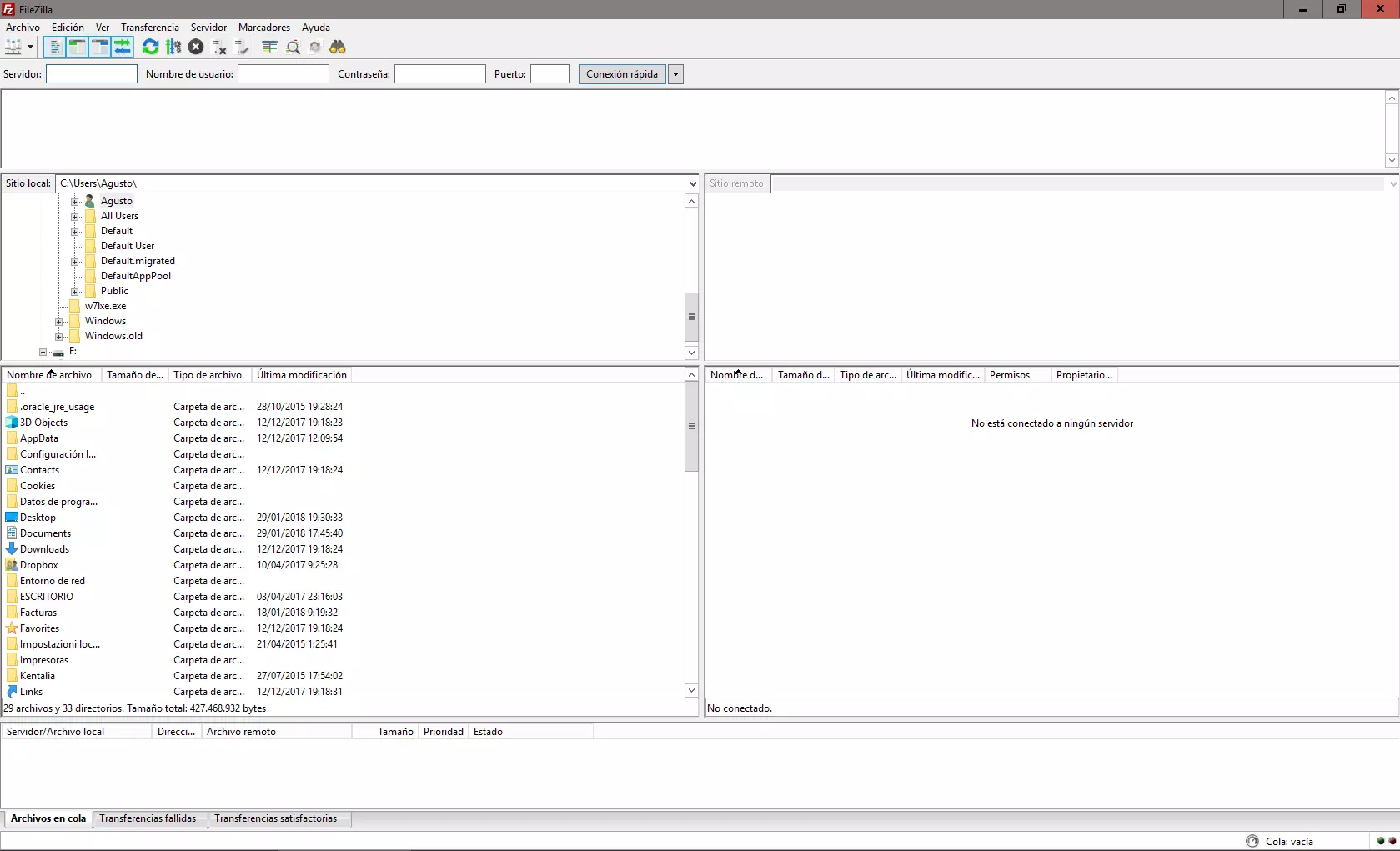The height and width of the screenshot is (851, 1400).
Task: Click the reconnect to last server icon
Action: (x=242, y=48)
